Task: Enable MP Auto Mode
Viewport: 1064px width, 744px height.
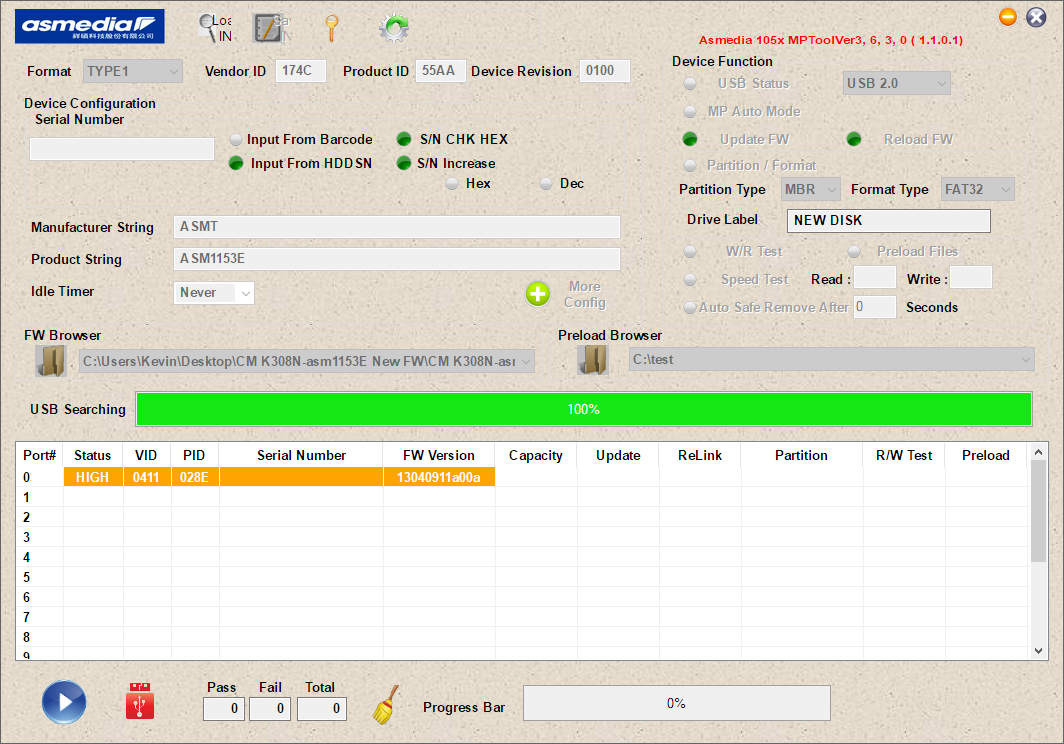Action: [x=690, y=111]
